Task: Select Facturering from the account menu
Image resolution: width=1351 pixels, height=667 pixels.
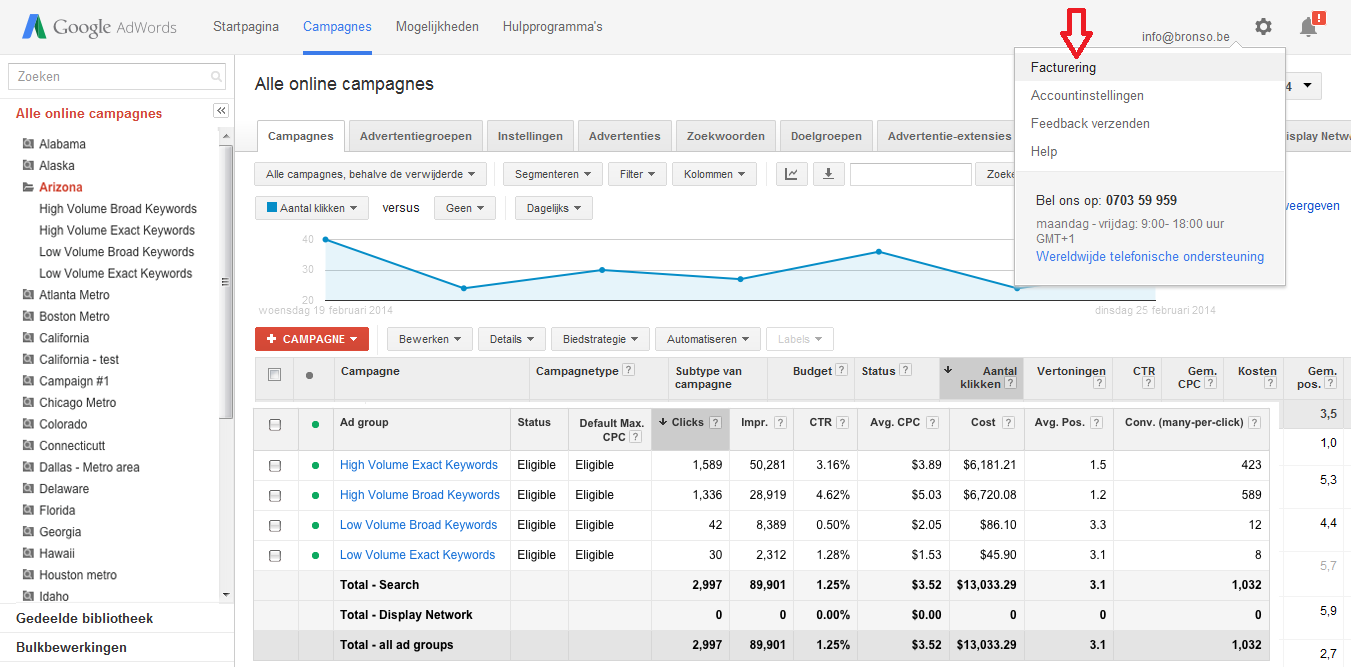Action: pyautogui.click(x=1063, y=68)
